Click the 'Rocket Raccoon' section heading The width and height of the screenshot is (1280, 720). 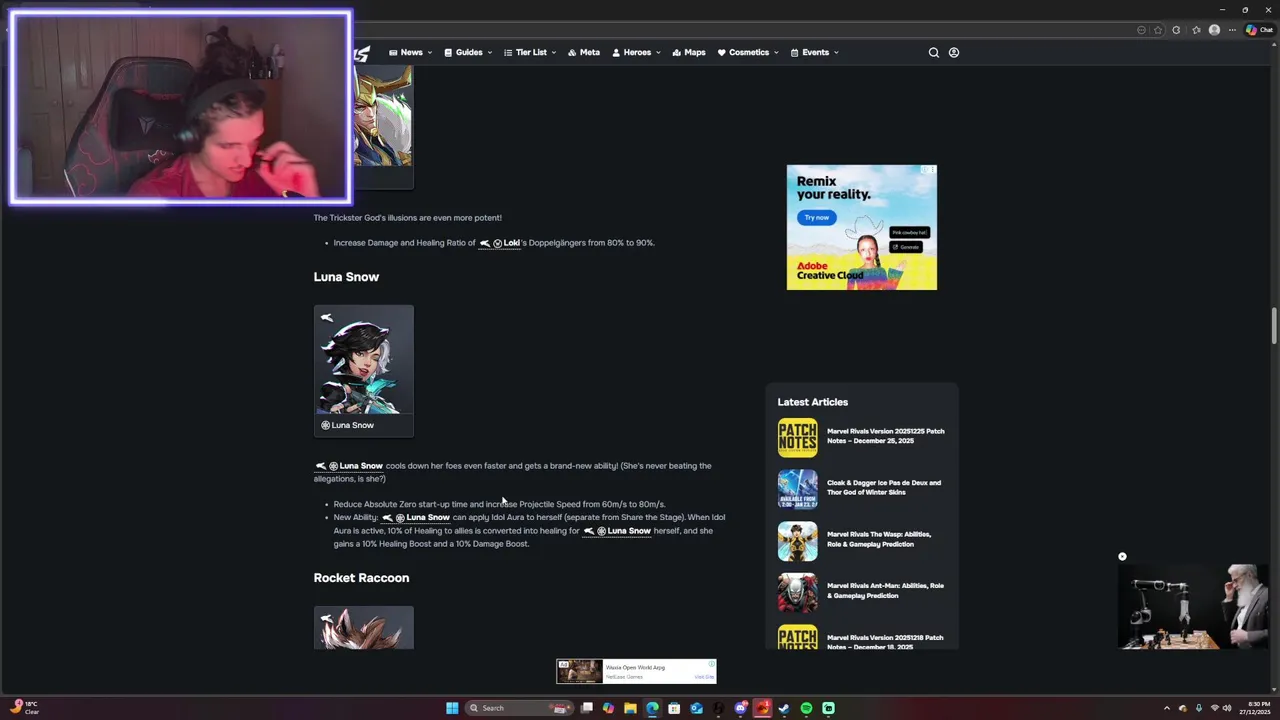click(x=361, y=578)
